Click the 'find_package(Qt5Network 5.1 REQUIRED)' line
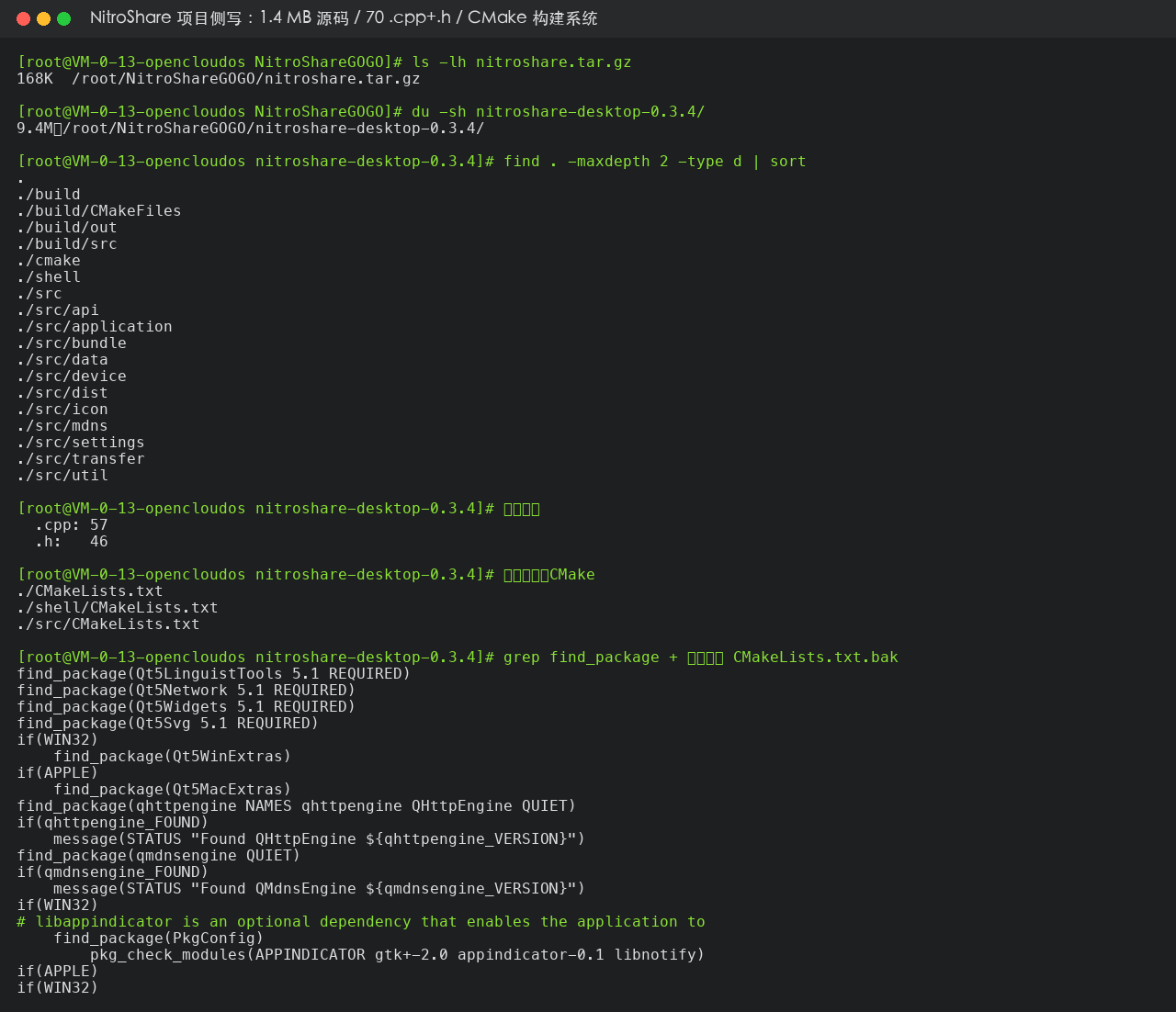This screenshot has width=1176, height=1012. coord(187,691)
